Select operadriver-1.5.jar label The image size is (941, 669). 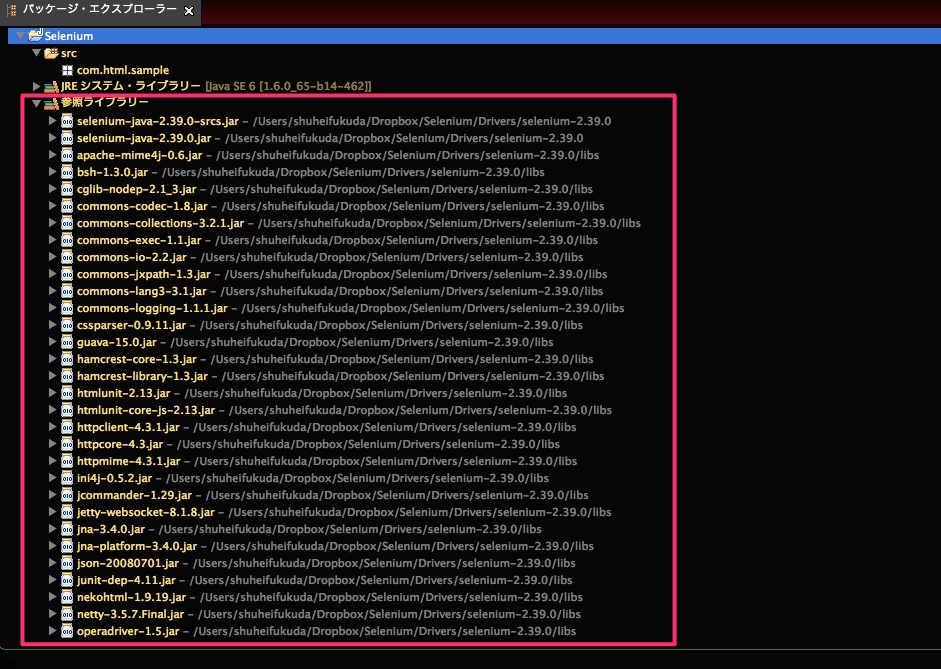click(x=128, y=631)
